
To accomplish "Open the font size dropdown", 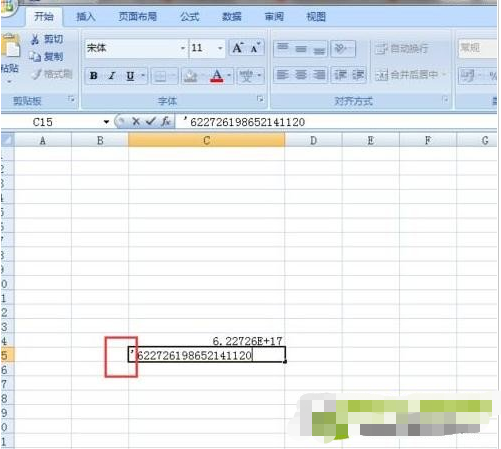I will click(220, 49).
